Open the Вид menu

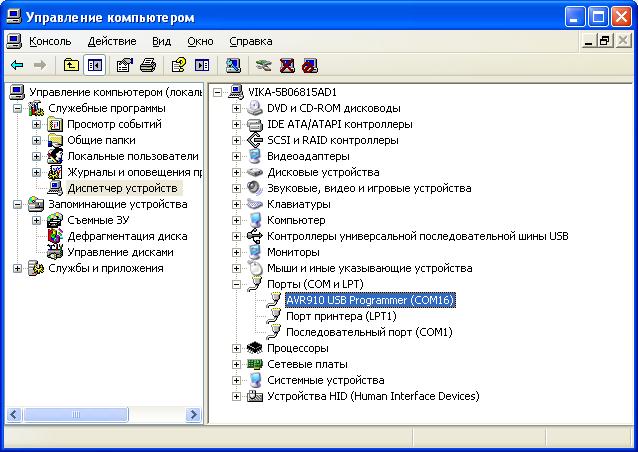click(162, 41)
